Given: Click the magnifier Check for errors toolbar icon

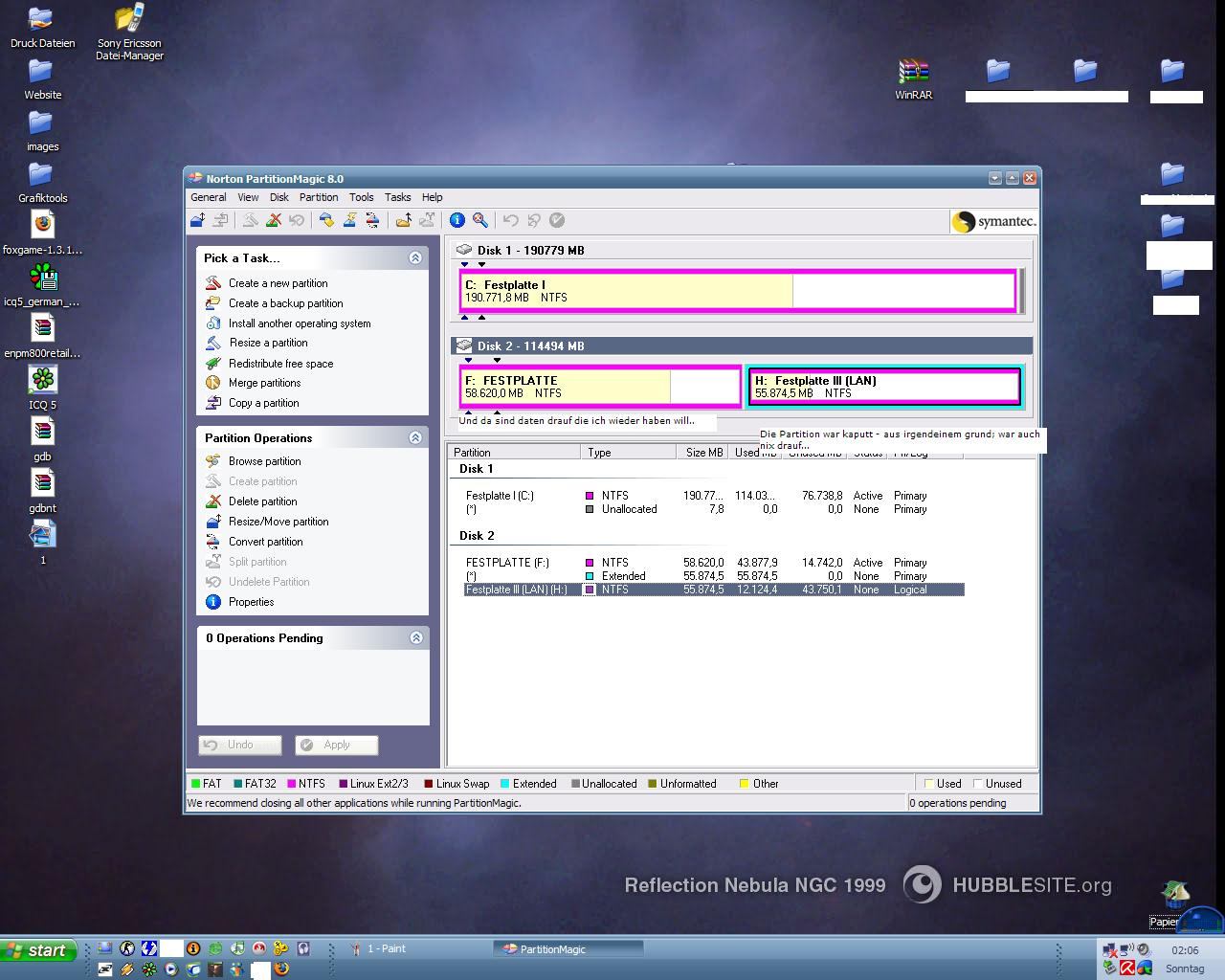Looking at the screenshot, I should coord(480,220).
